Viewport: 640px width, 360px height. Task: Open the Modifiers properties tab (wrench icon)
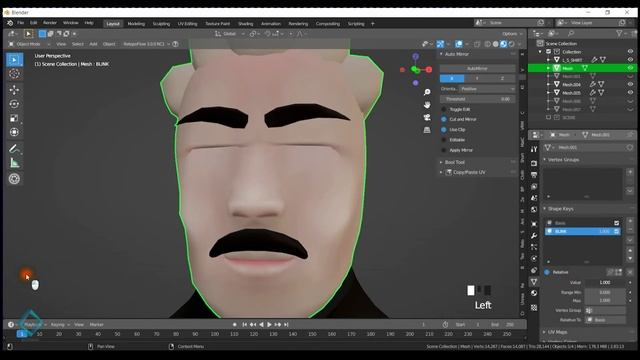pos(534,236)
